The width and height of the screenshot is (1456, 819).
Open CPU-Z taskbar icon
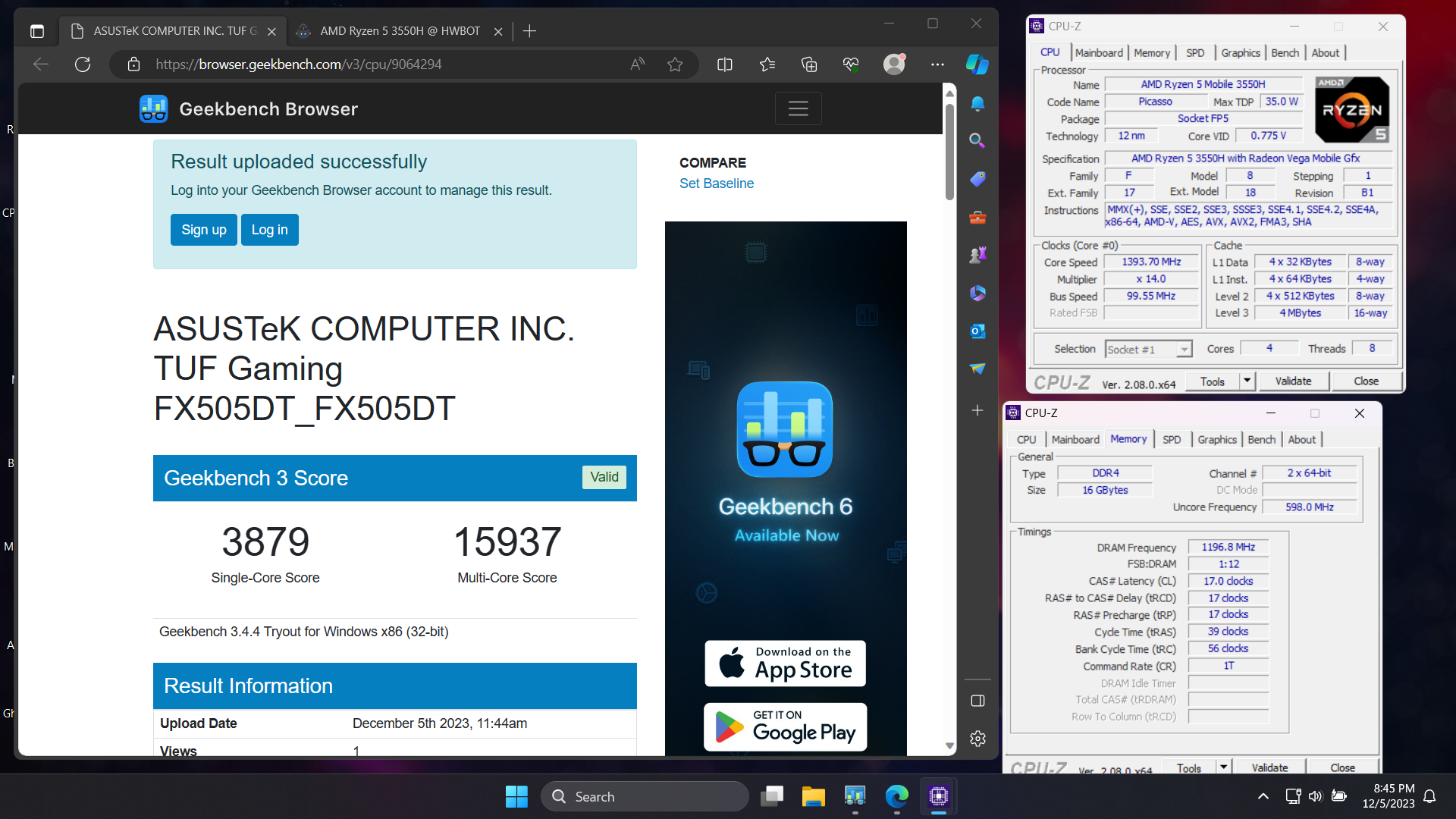[938, 796]
